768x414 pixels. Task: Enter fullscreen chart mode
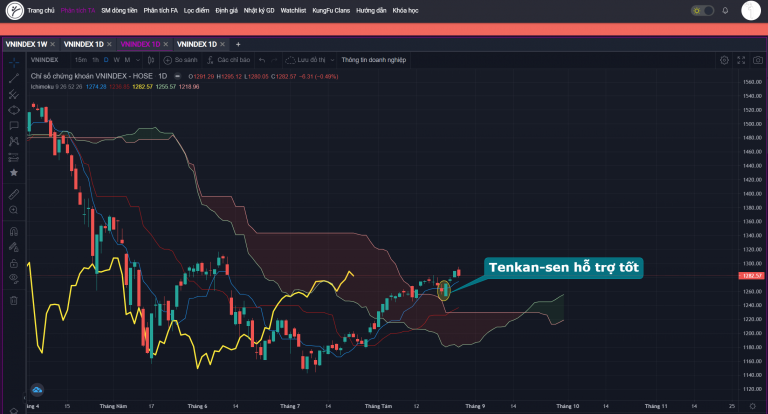(741, 60)
